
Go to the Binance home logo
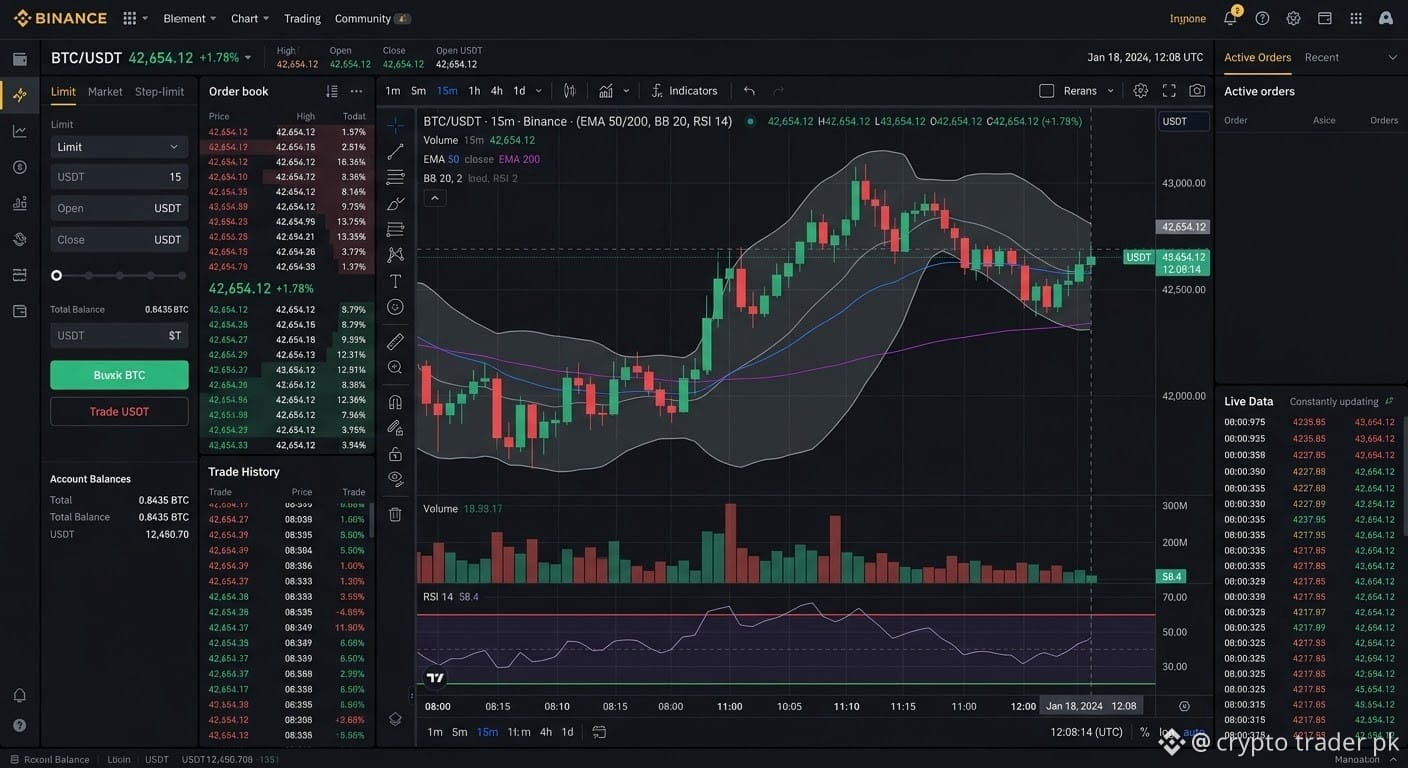(x=60, y=18)
